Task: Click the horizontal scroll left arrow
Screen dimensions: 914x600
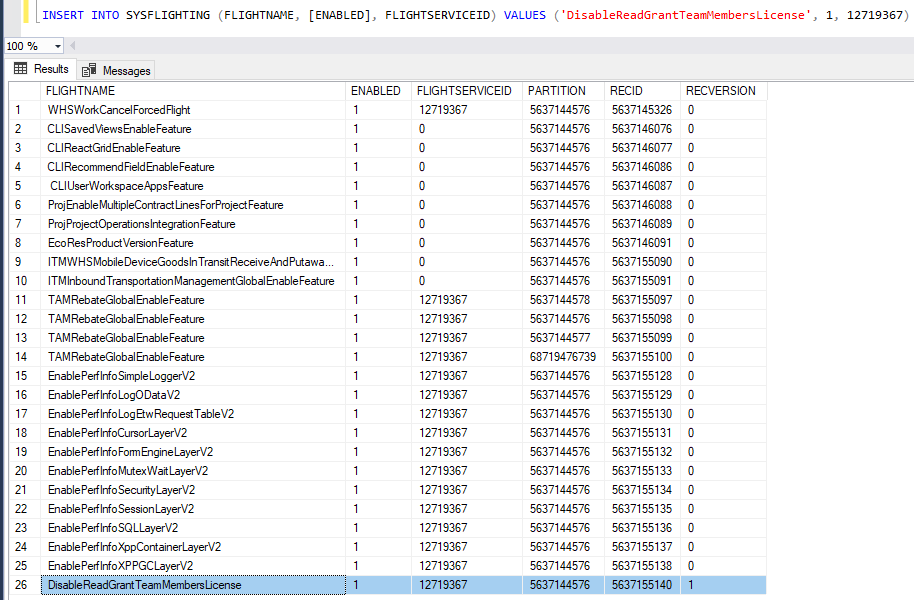Action: tap(73, 46)
